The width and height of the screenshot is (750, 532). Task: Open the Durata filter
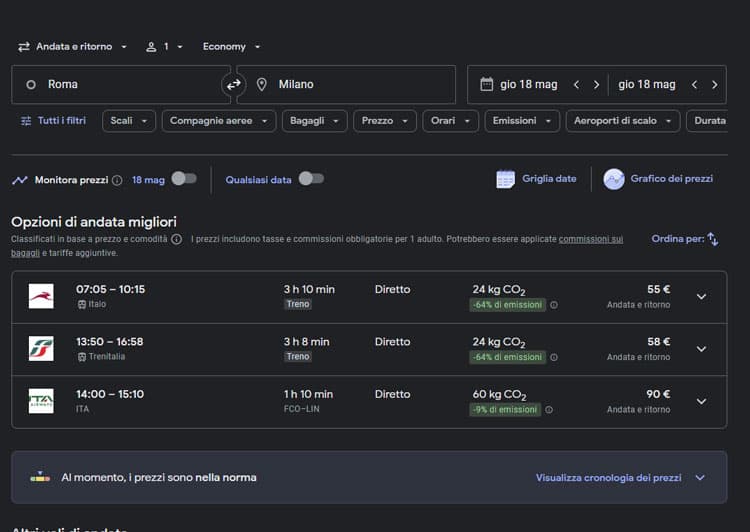707,121
